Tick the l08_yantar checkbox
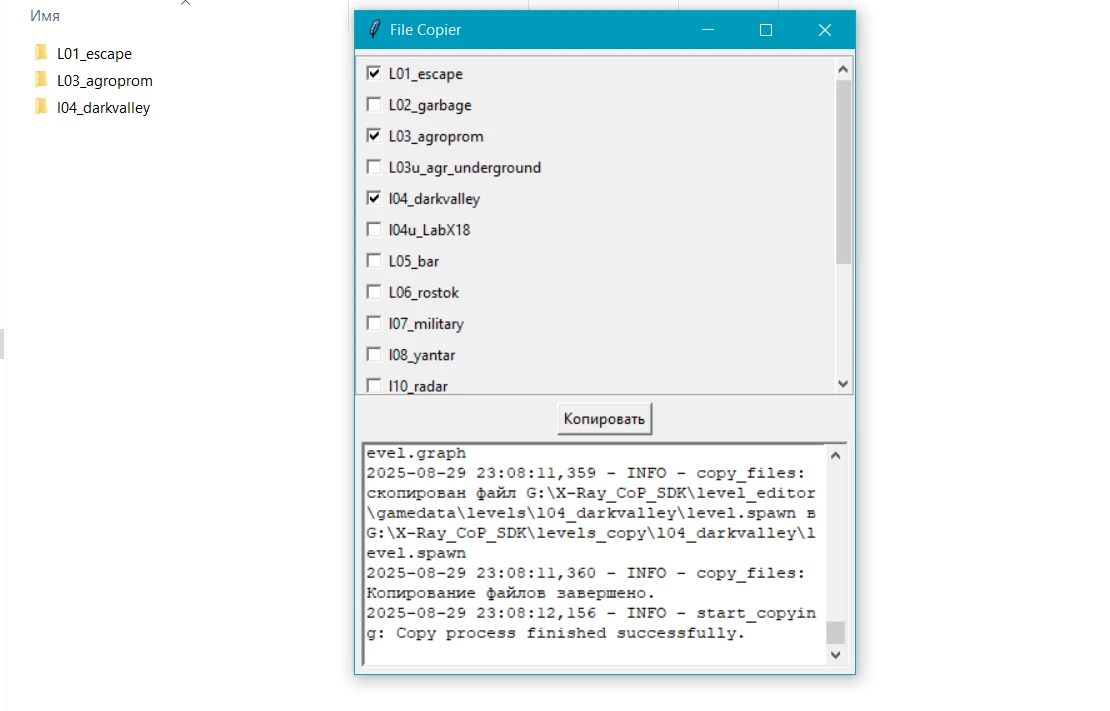The width and height of the screenshot is (1110, 711). coord(374,354)
